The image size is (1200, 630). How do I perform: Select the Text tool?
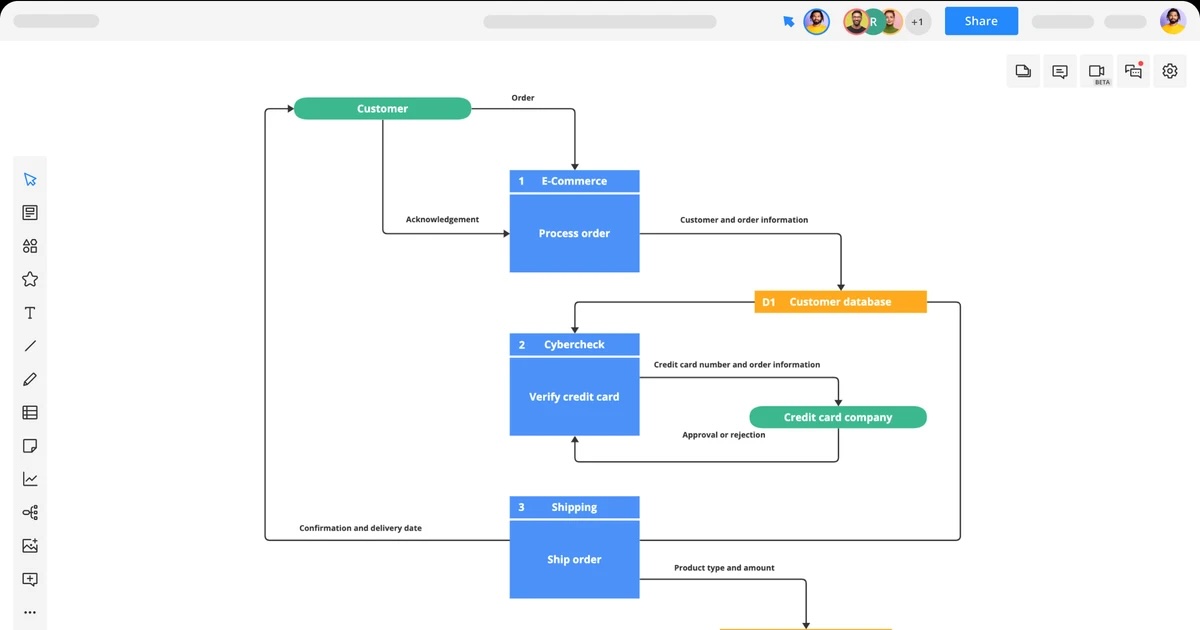point(30,312)
